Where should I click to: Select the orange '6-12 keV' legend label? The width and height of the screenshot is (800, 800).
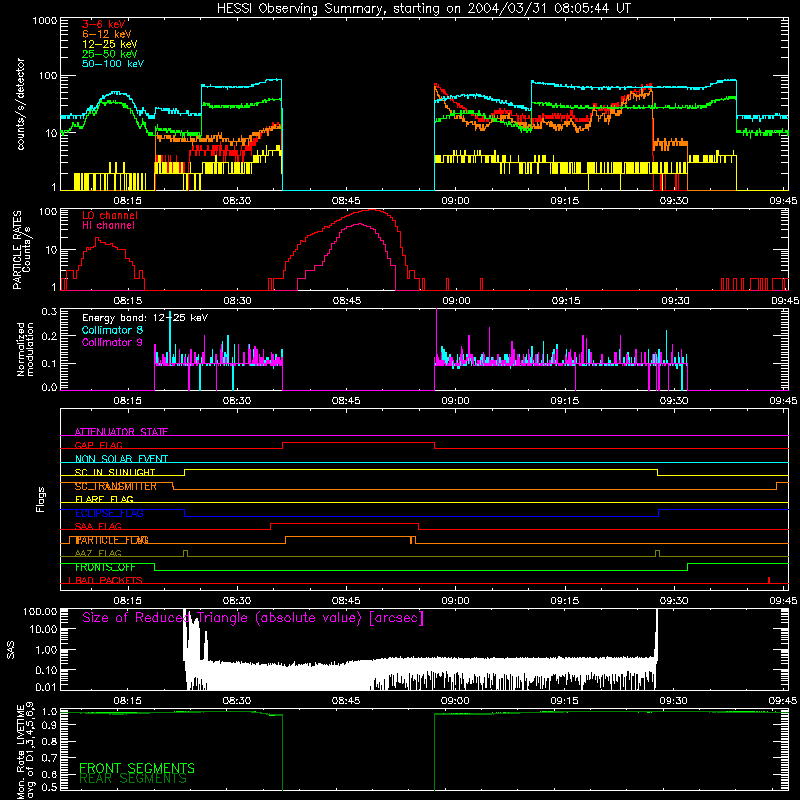[107, 34]
